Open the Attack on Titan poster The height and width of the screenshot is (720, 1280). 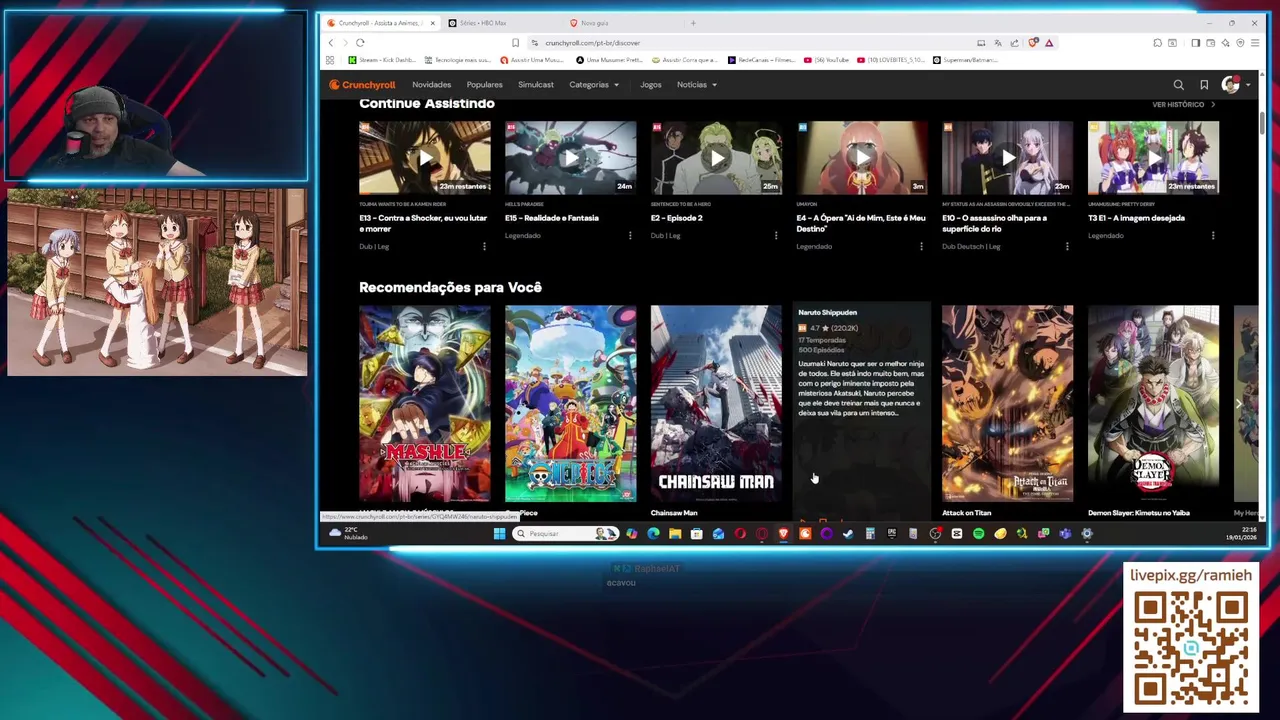1007,403
